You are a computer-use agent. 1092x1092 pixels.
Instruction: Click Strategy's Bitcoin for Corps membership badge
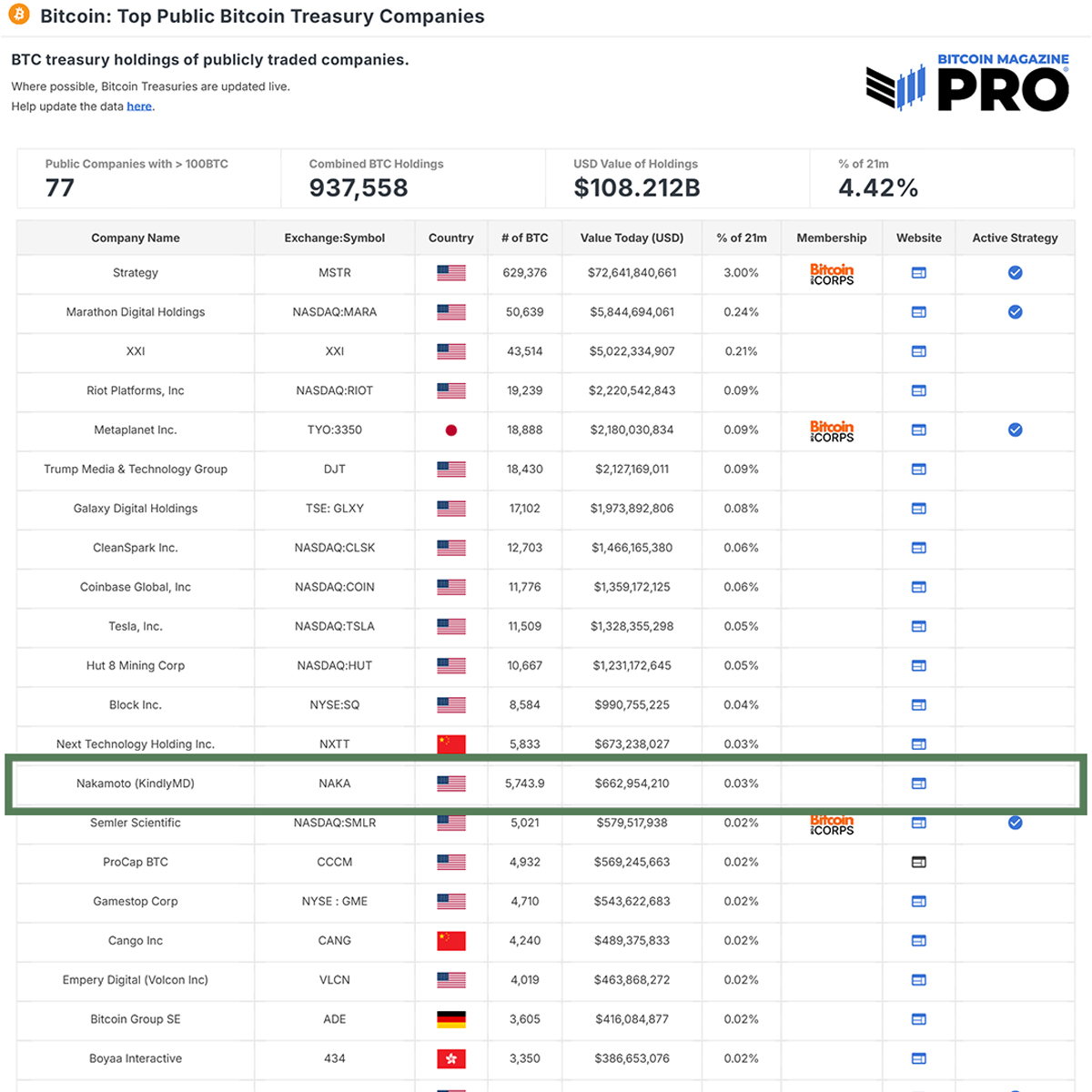(x=832, y=274)
